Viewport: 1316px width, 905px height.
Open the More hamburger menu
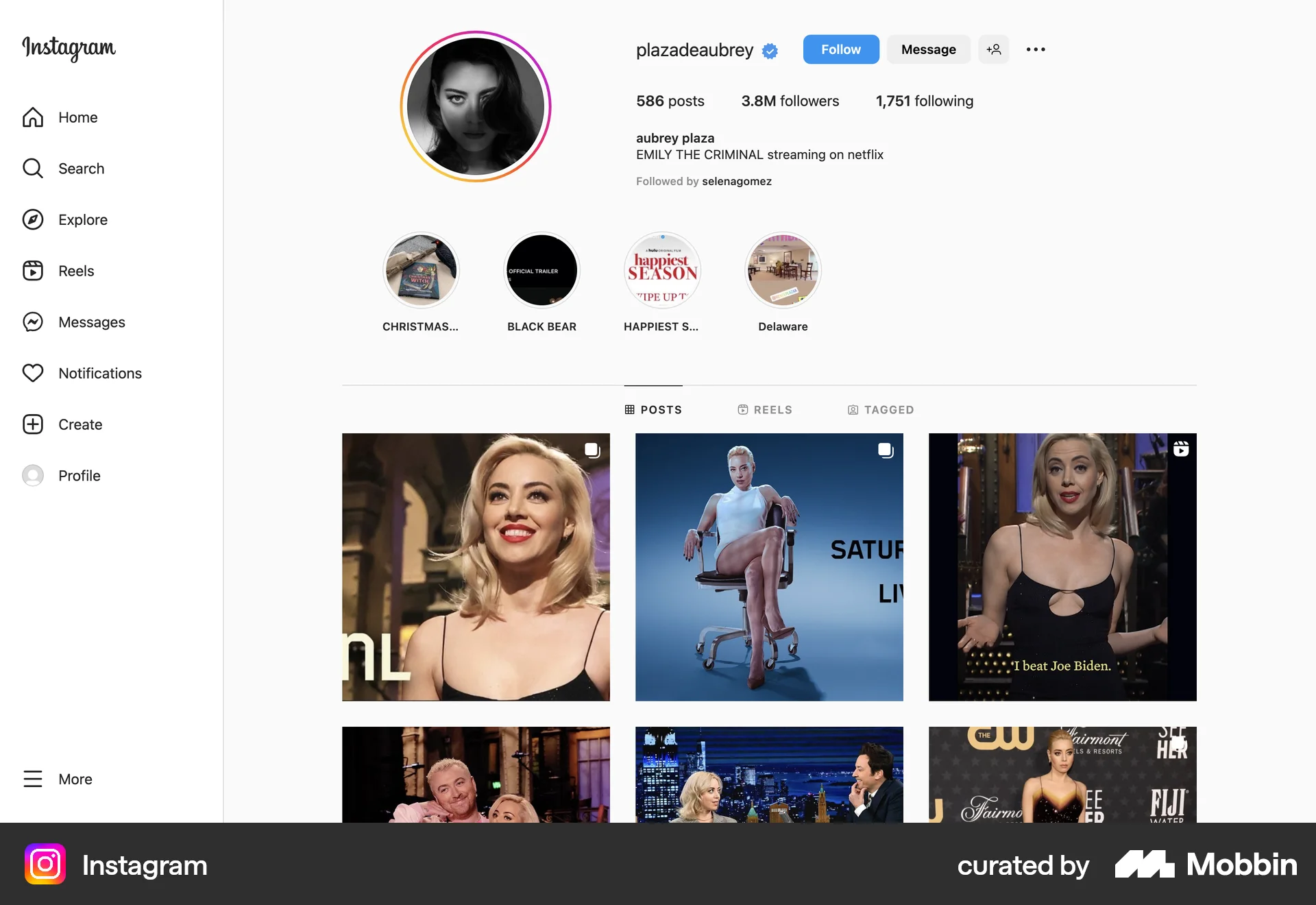coord(33,779)
